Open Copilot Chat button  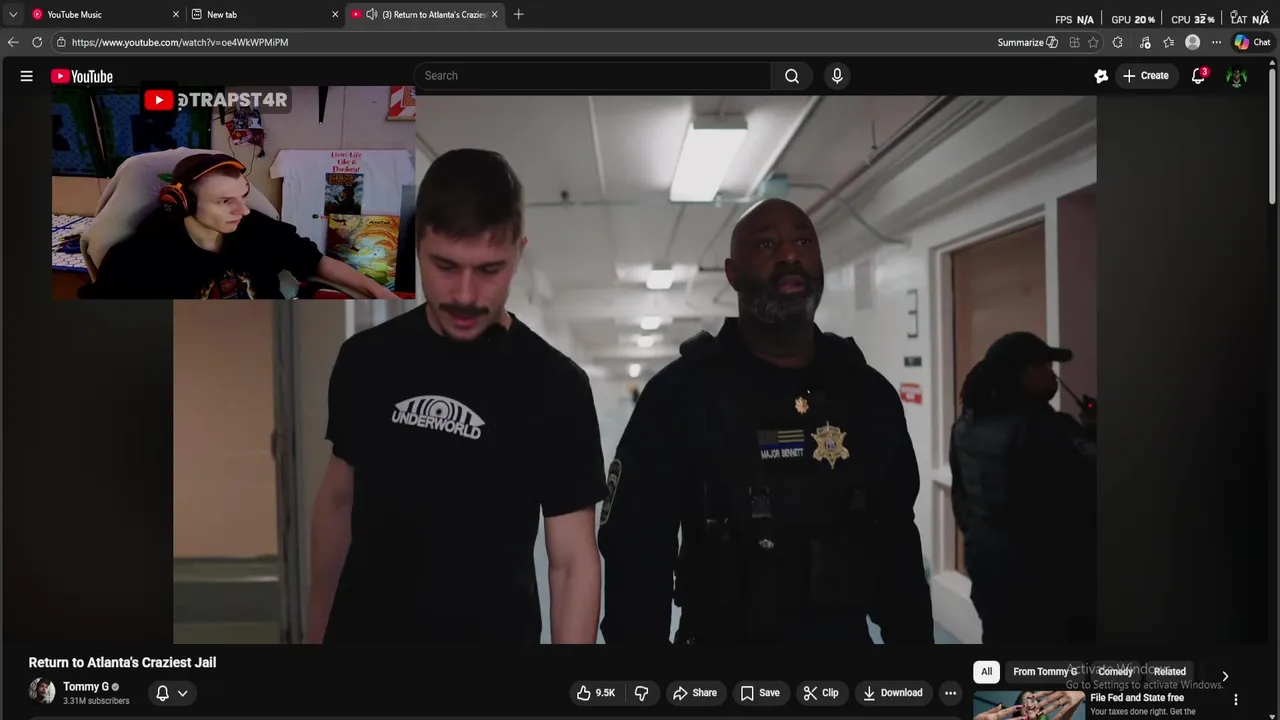pyautogui.click(x=1252, y=42)
